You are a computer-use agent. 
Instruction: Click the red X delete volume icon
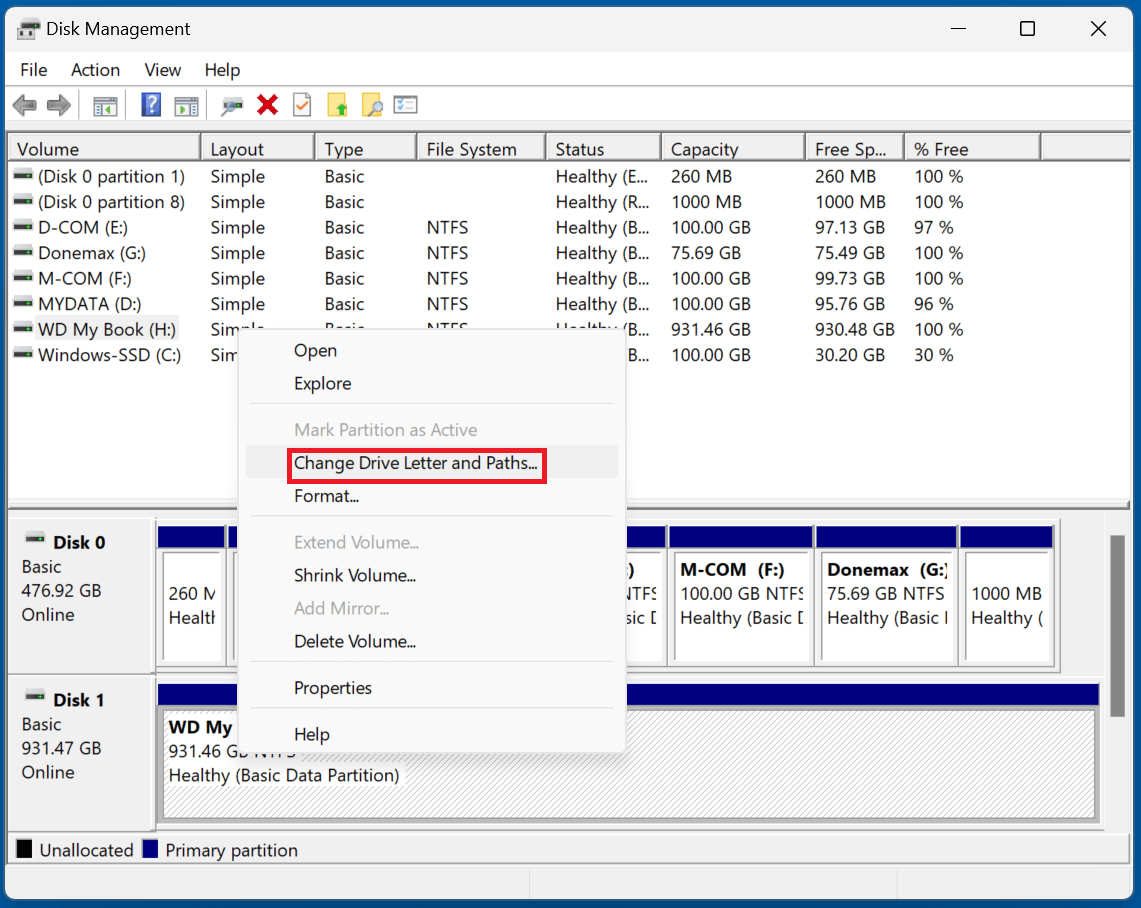pos(267,104)
